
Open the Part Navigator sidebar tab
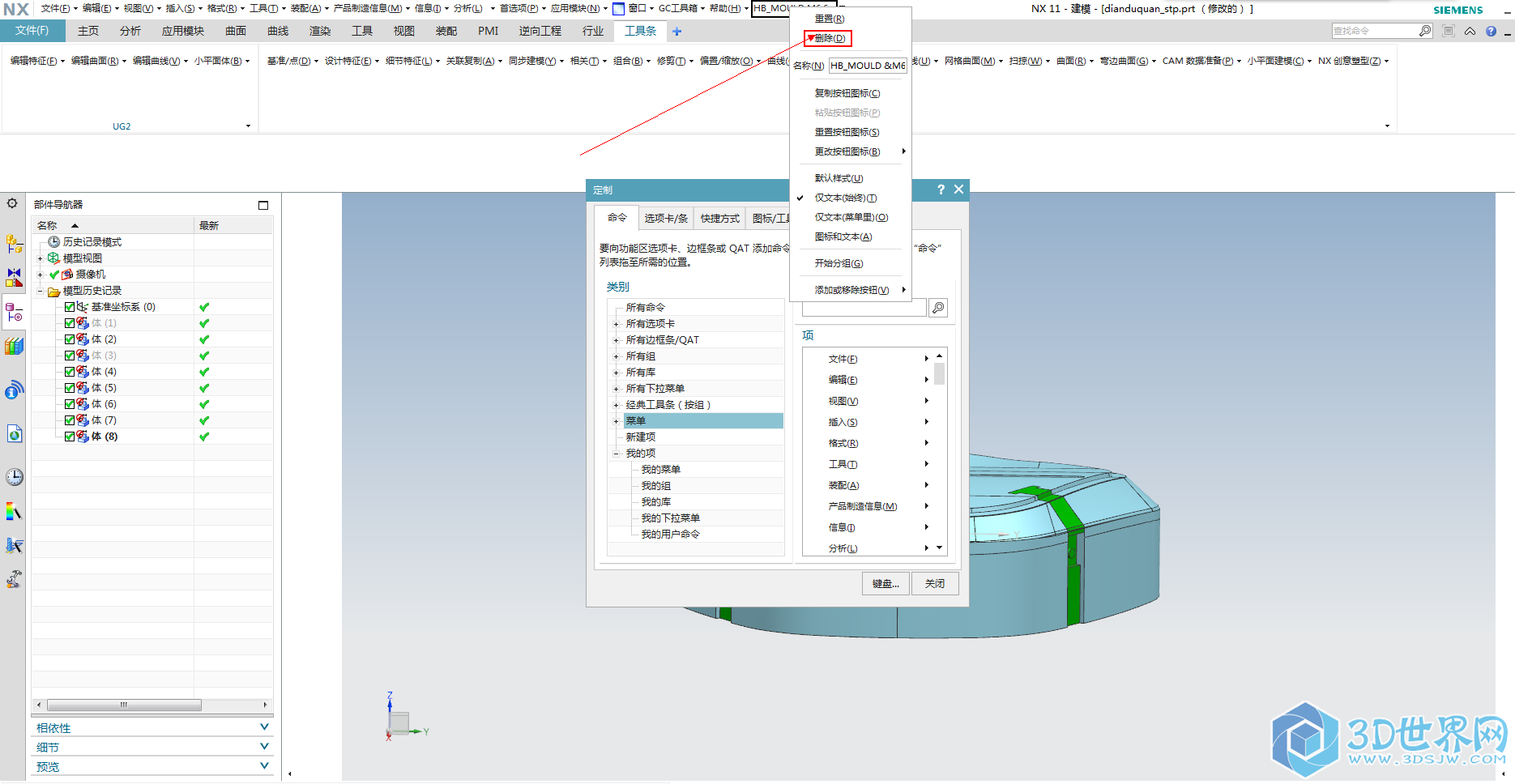[14, 313]
